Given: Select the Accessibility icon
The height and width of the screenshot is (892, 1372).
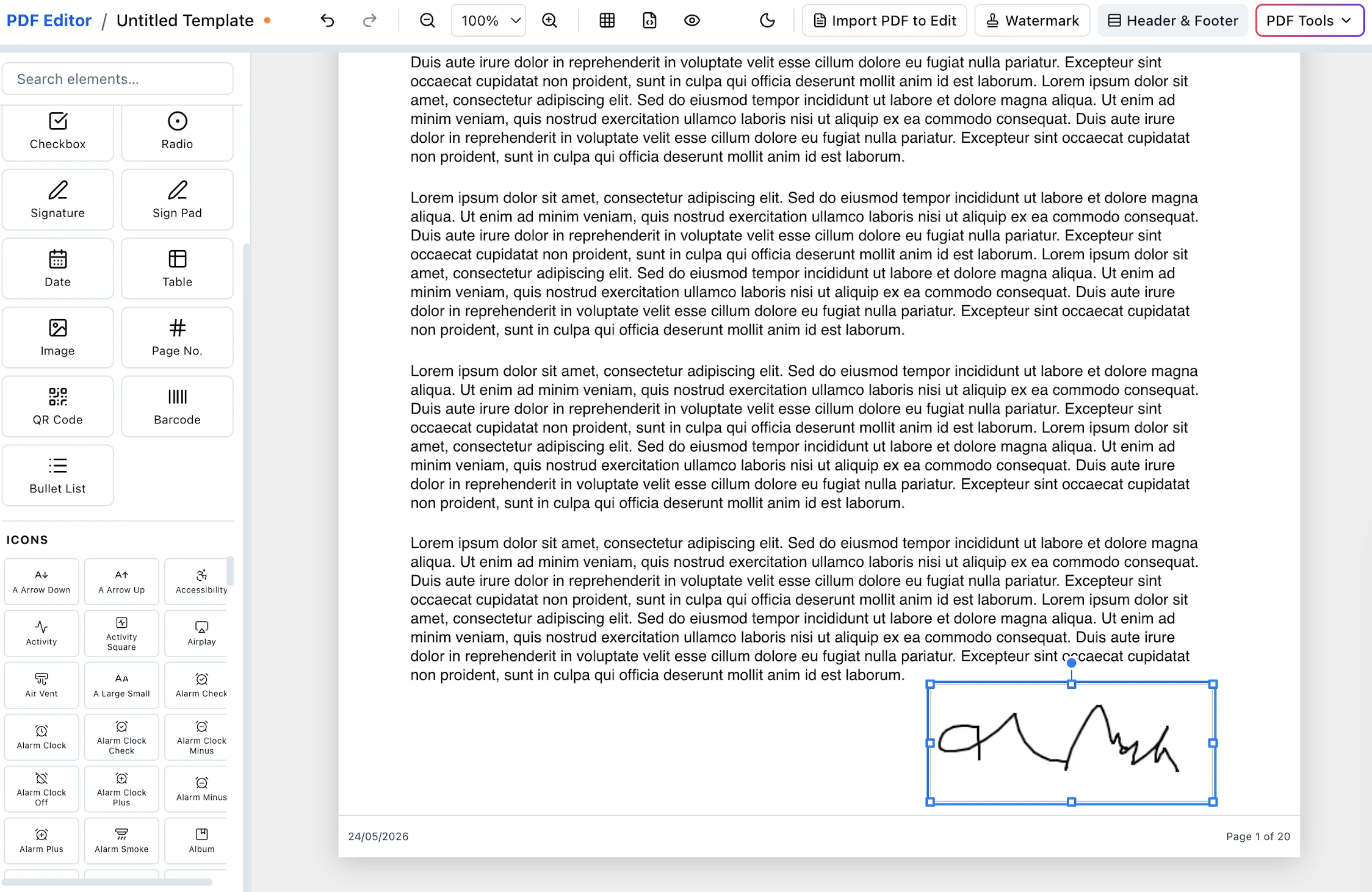Looking at the screenshot, I should (197, 582).
